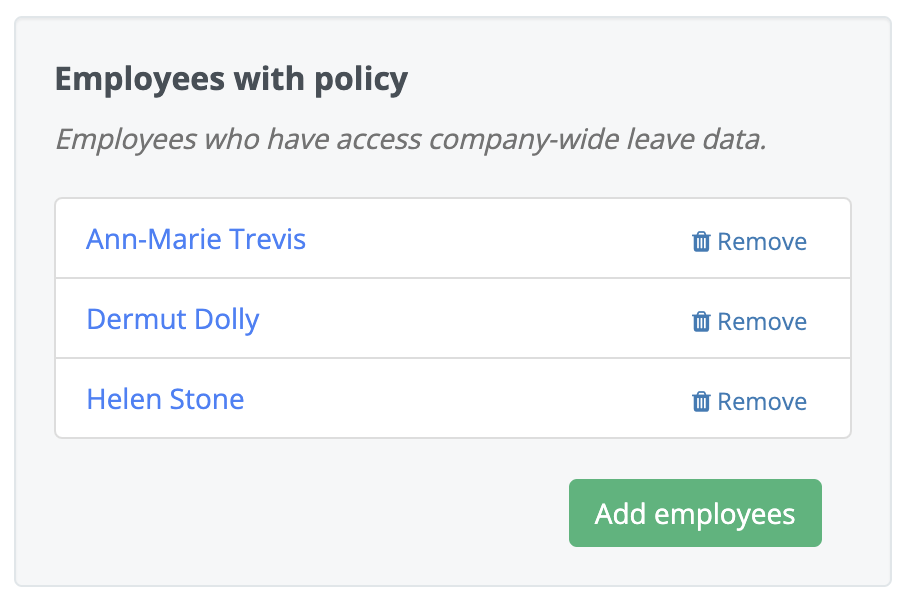Select the row containing Dermut Dolly

[450, 318]
